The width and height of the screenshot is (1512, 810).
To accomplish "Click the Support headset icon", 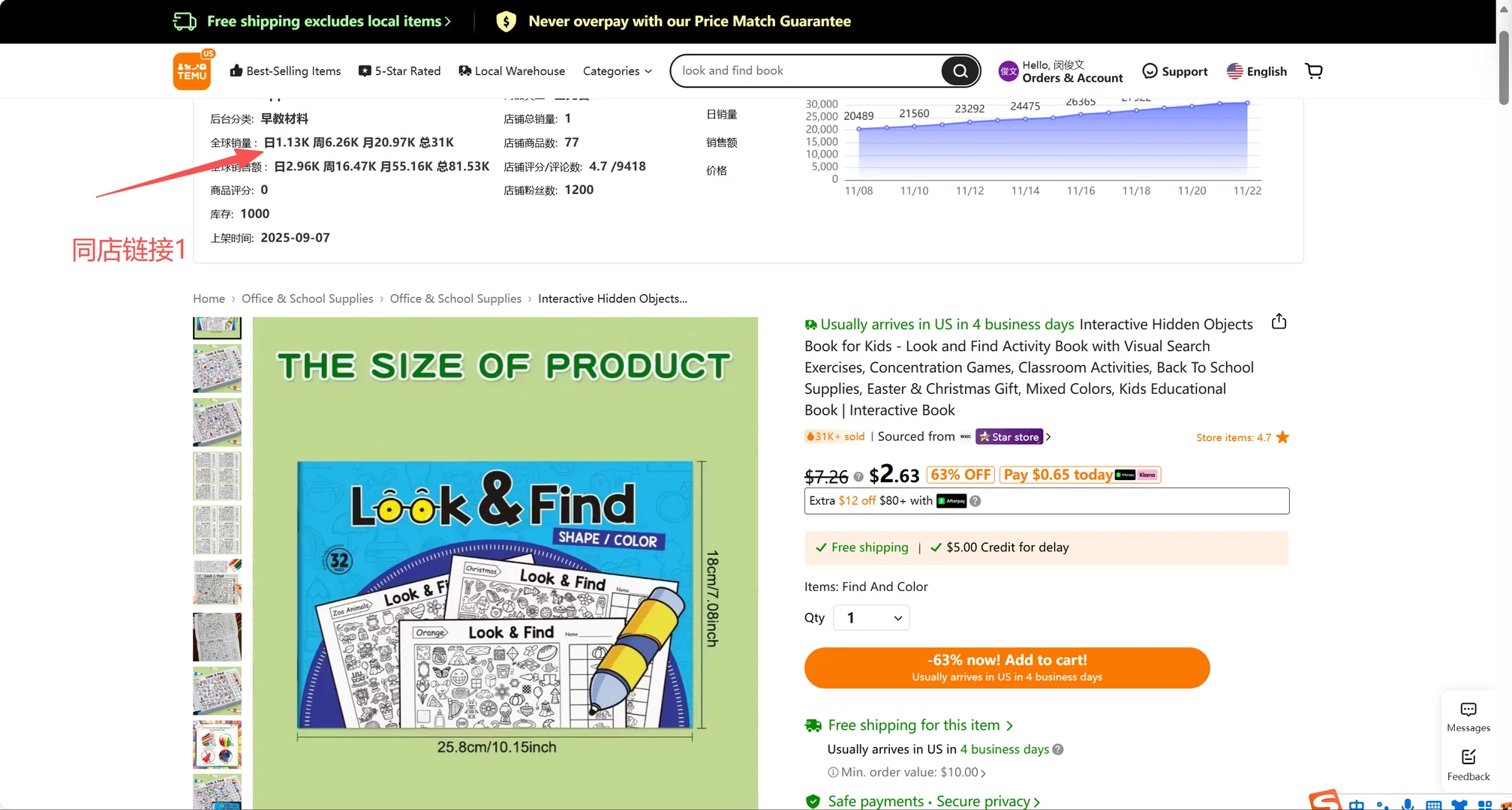I will [x=1150, y=71].
